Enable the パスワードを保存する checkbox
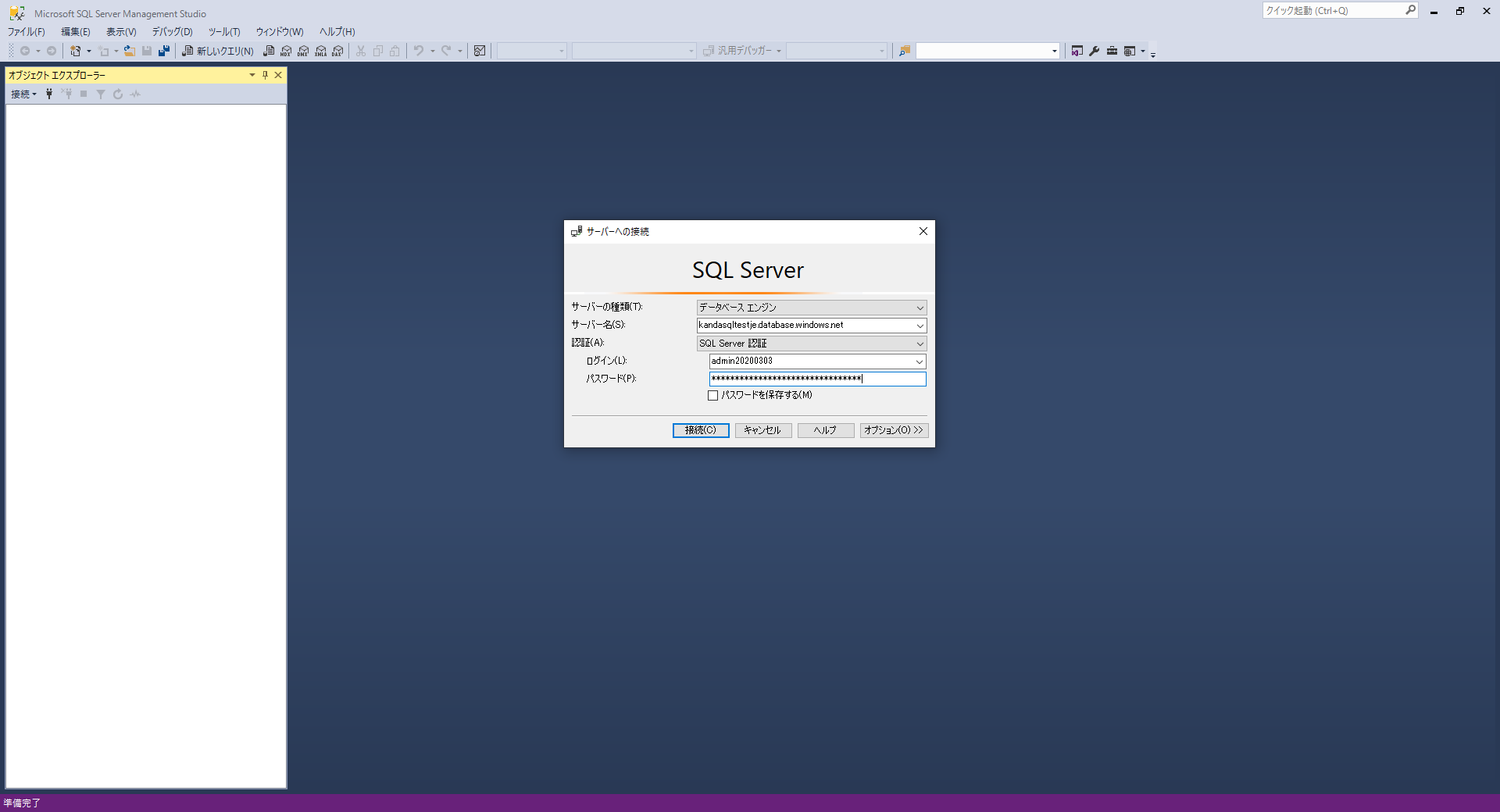The image size is (1500, 812). click(712, 396)
